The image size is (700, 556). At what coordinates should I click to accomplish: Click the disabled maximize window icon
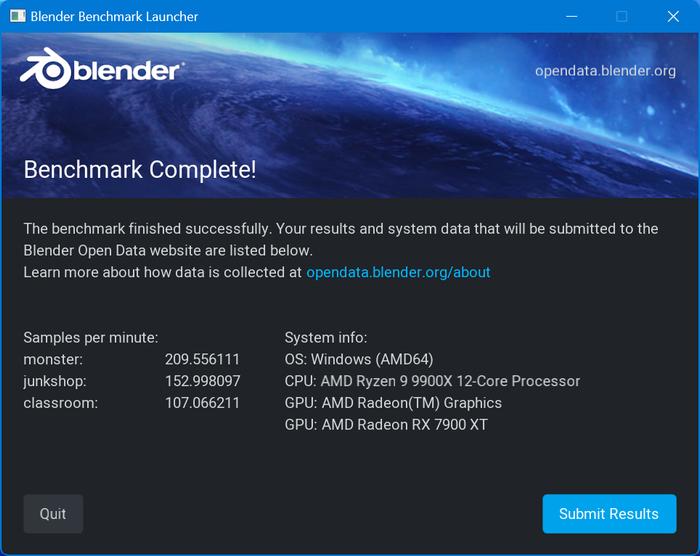coord(621,17)
